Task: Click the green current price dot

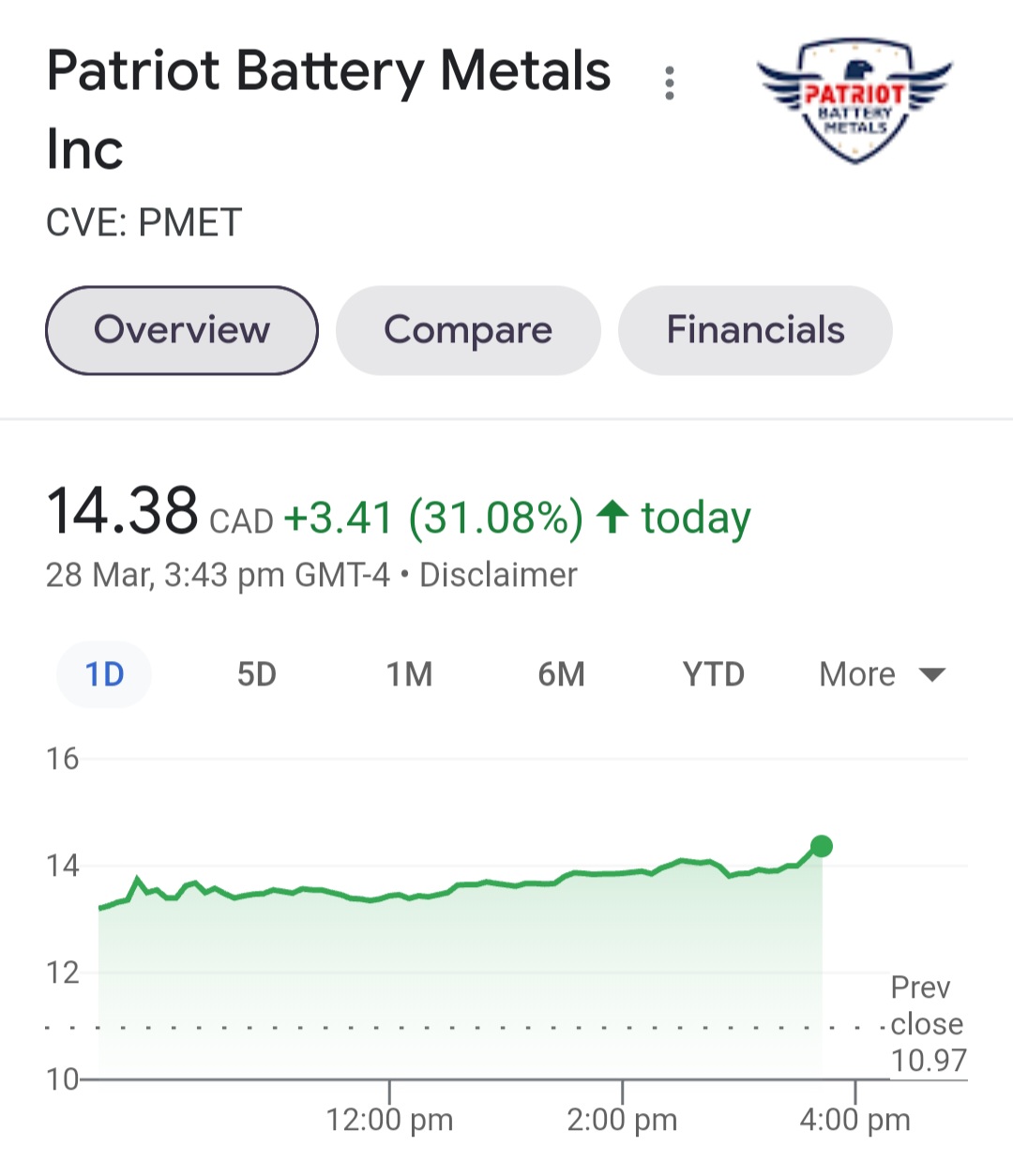Action: click(822, 846)
